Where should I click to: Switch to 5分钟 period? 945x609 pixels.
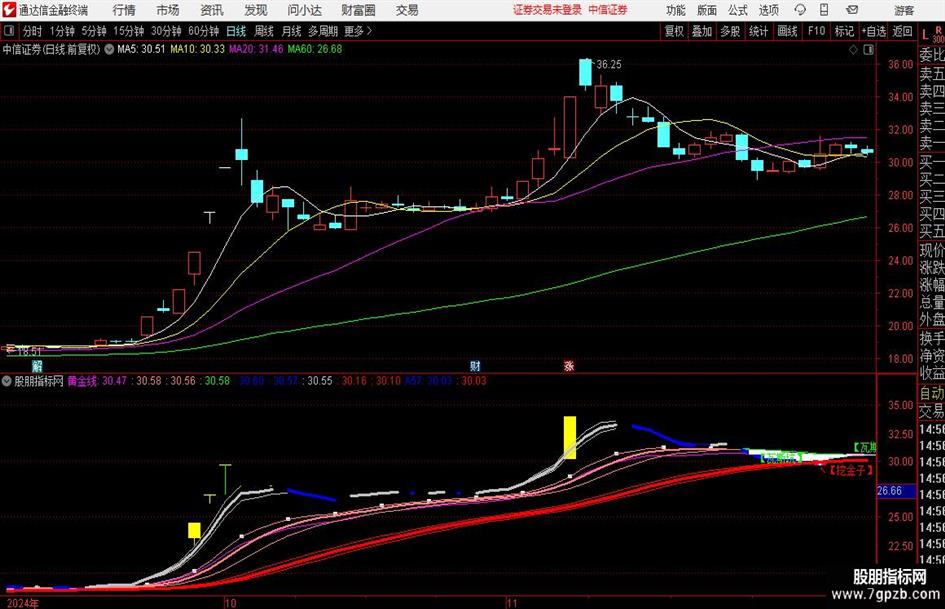[x=94, y=31]
